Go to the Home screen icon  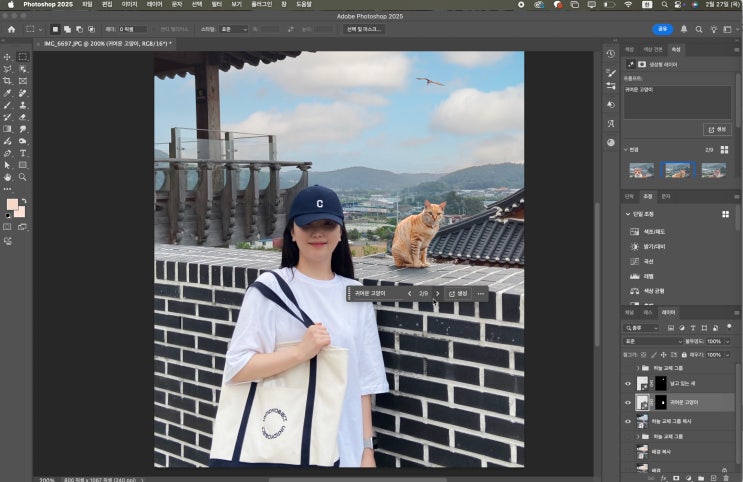click(x=11, y=29)
